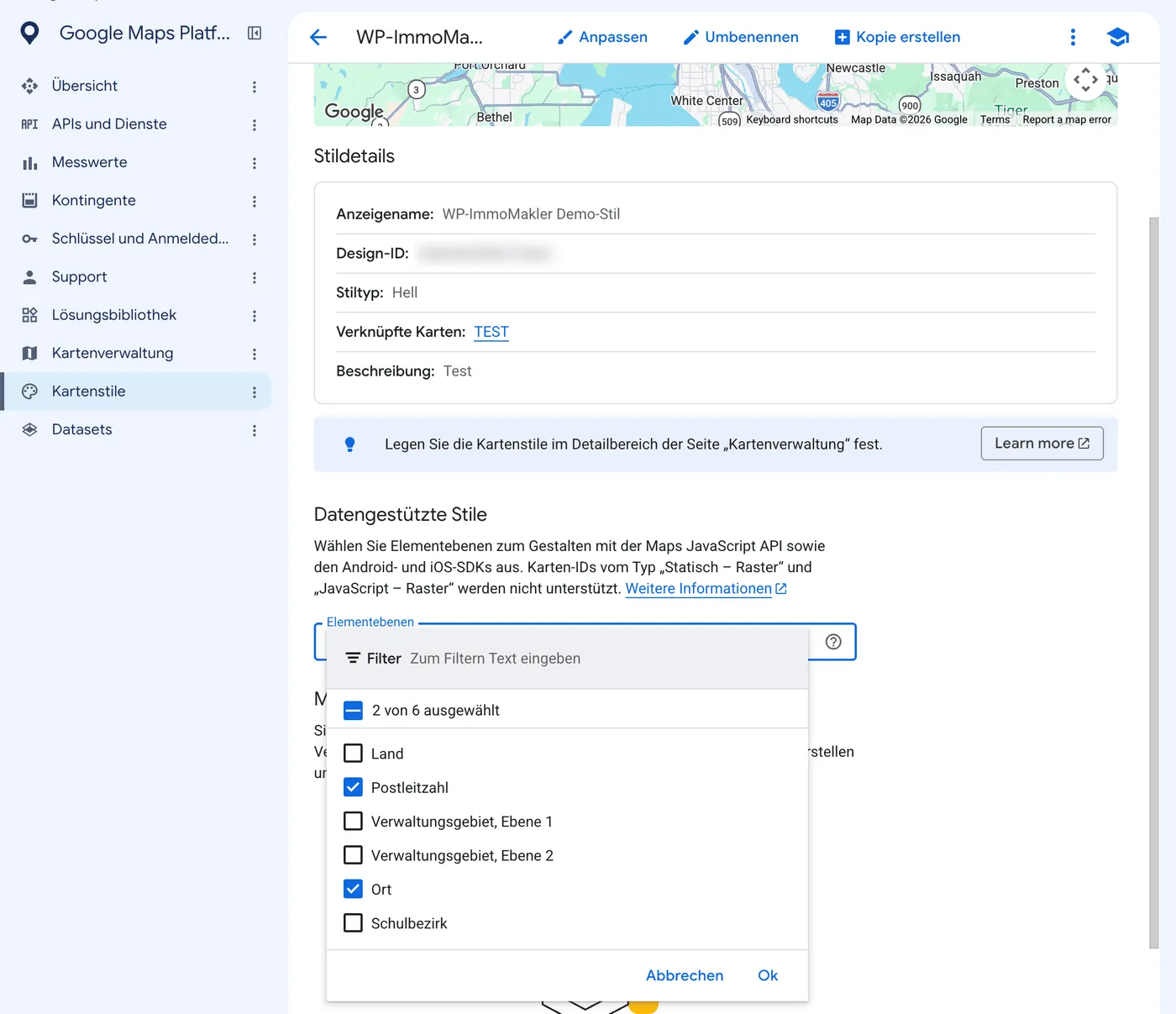This screenshot has width=1176, height=1014.
Task: Click the filter lines icon in dropdown
Action: tap(353, 658)
